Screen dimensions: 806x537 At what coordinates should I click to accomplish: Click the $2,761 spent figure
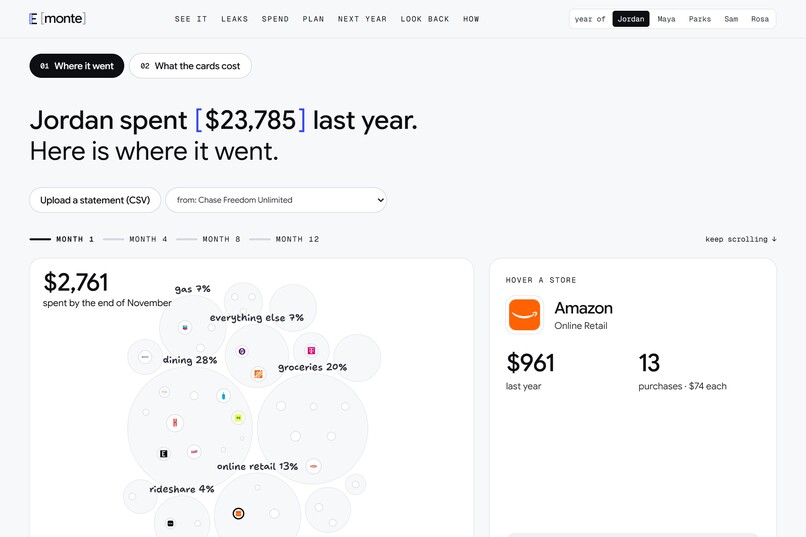(x=76, y=282)
